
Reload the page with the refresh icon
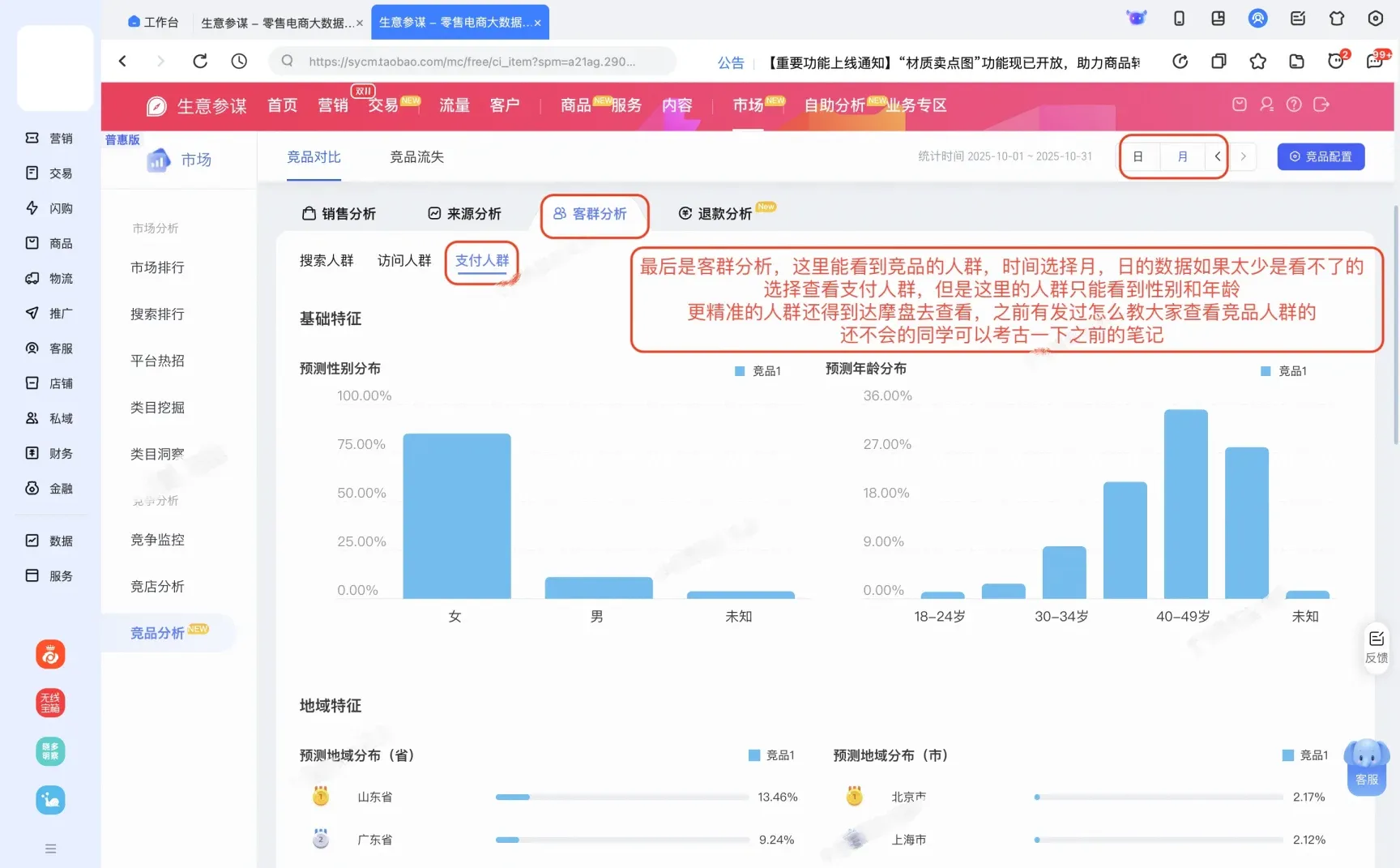200,61
